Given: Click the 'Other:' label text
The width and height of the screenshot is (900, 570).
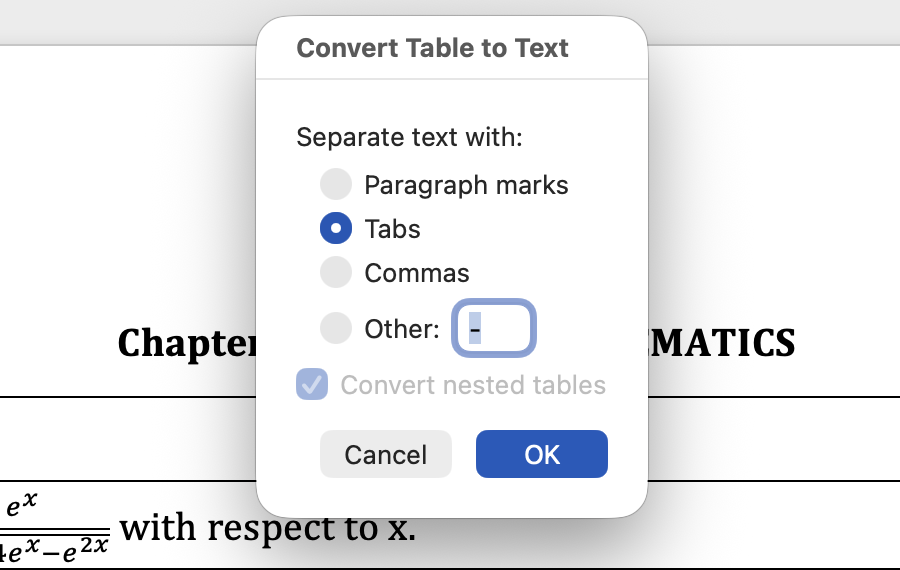Looking at the screenshot, I should pyautogui.click(x=402, y=328).
